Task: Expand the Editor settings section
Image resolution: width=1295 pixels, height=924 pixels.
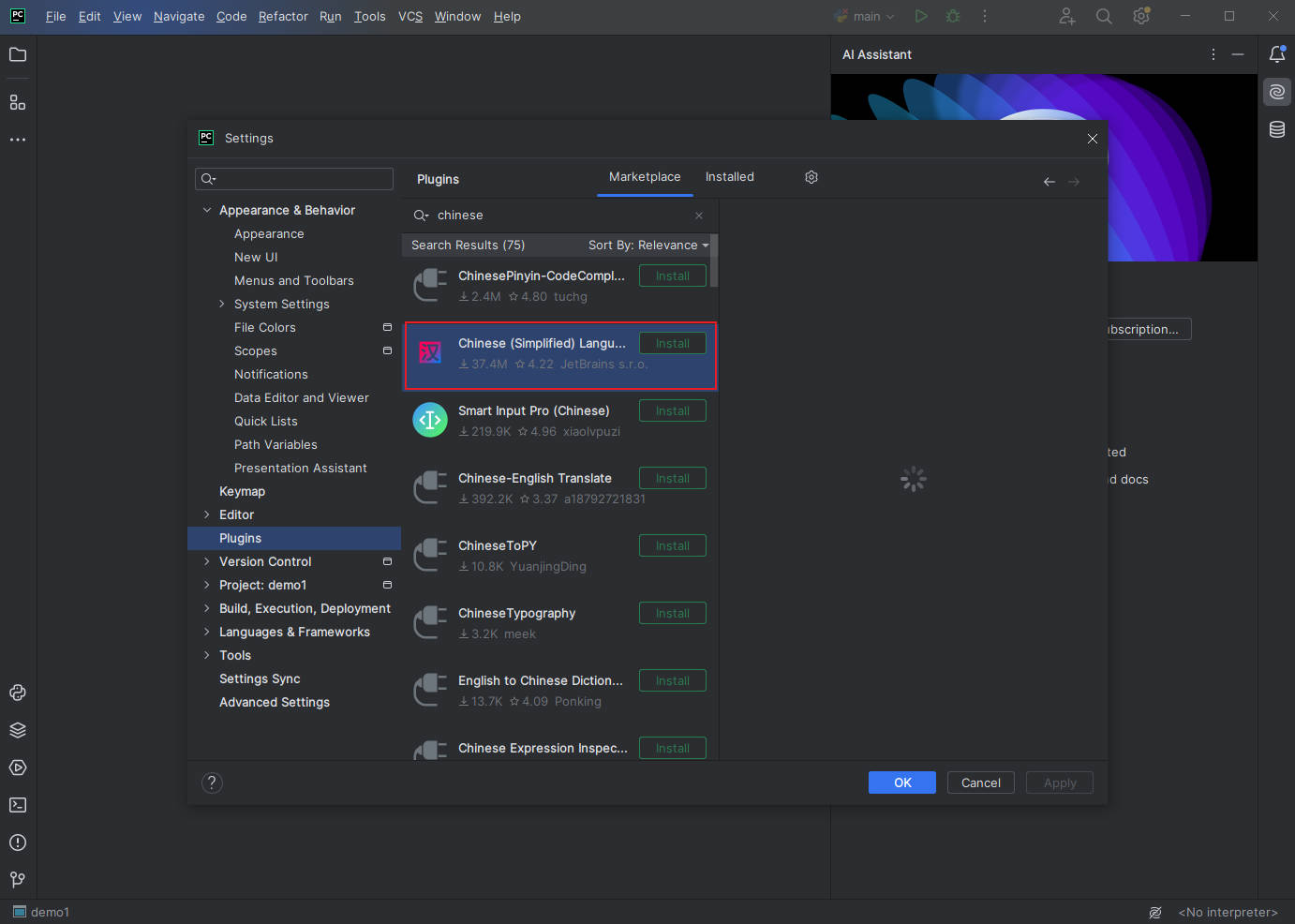Action: [207, 514]
